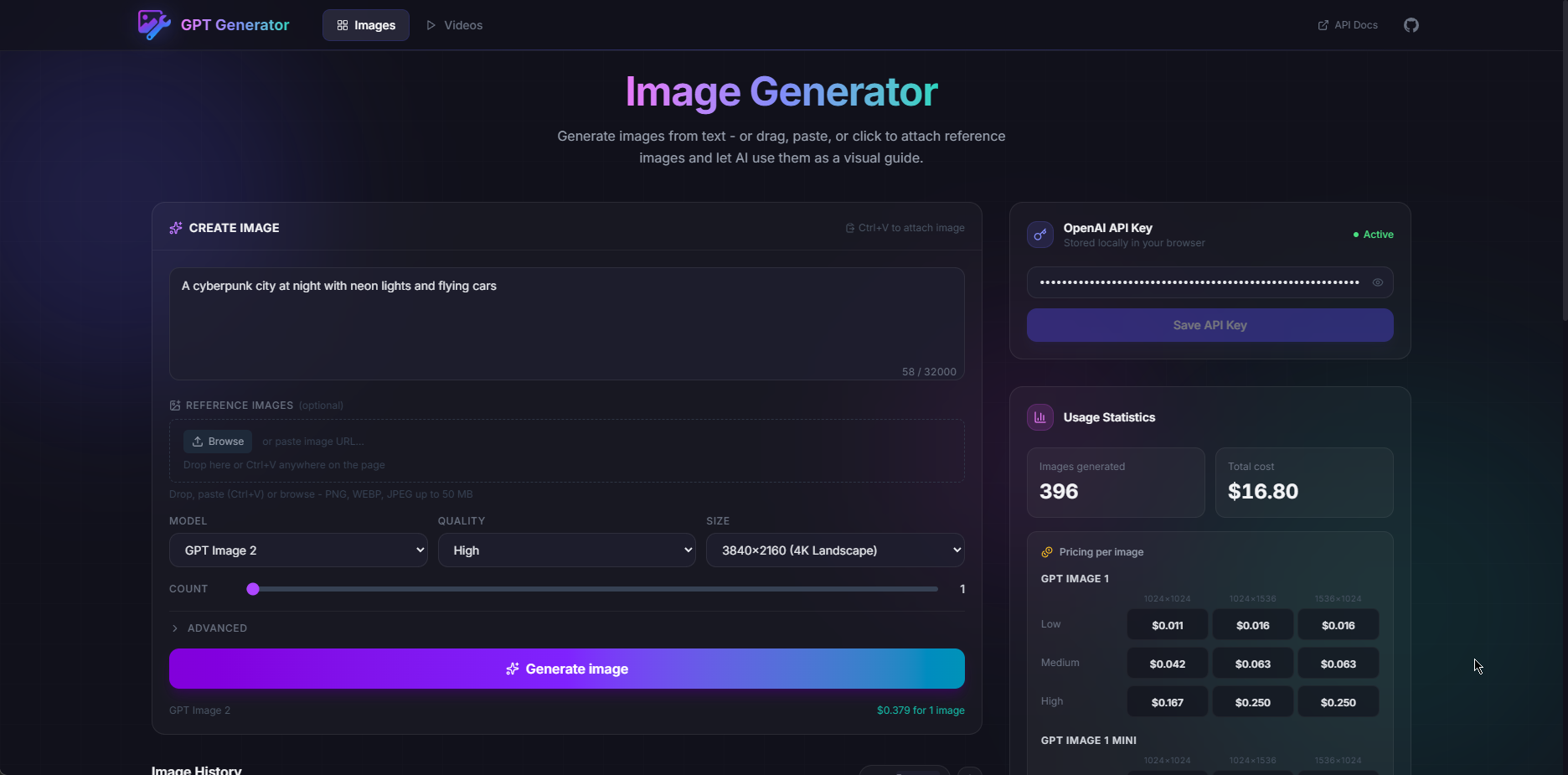The height and width of the screenshot is (775, 1568).
Task: Click the sparkle icon beside CREATE IMAGE
Action: click(x=176, y=228)
